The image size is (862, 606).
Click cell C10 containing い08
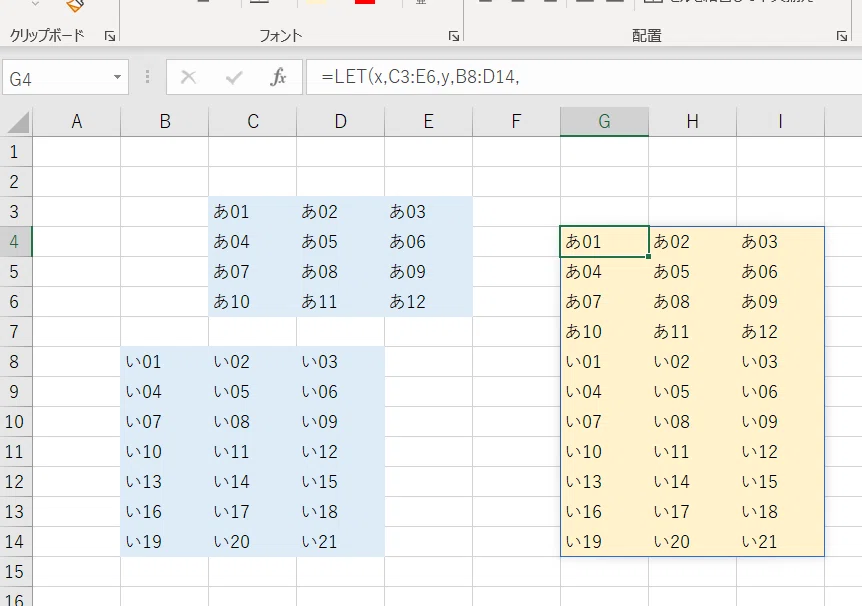pos(253,422)
